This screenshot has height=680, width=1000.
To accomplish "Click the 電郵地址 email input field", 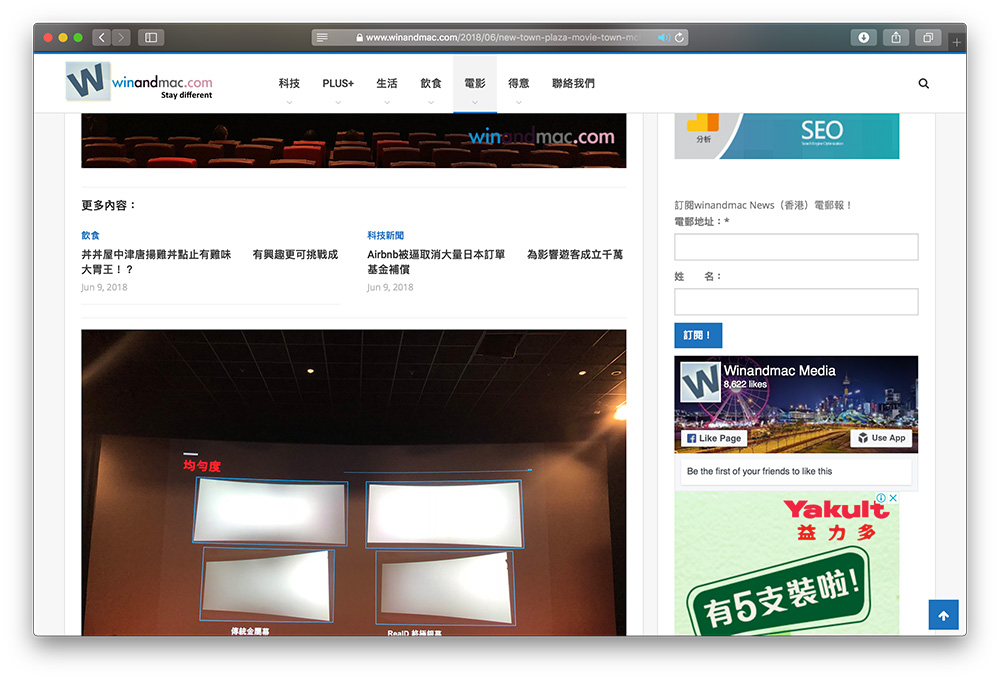I will 796,247.
